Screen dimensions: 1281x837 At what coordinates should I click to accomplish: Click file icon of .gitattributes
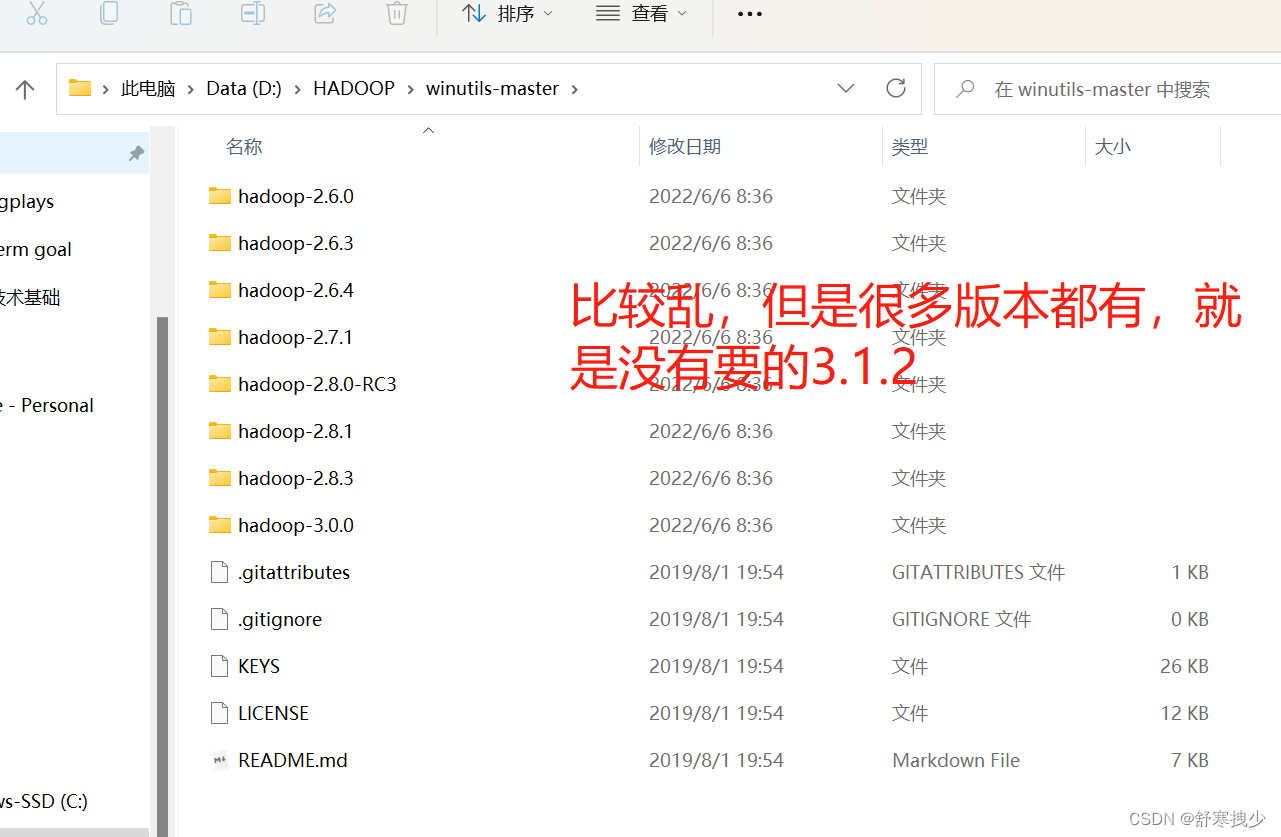(219, 572)
